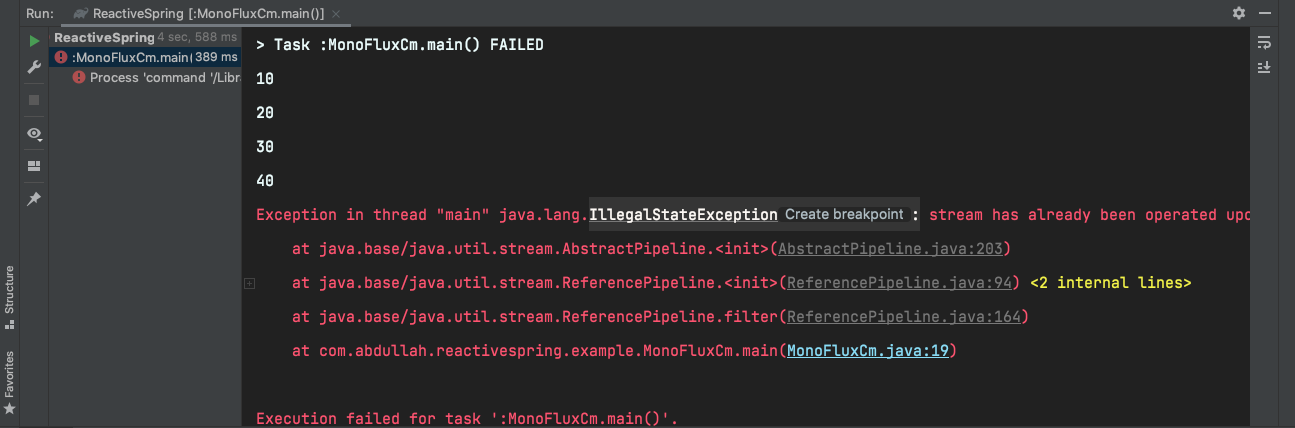Rerun the ReactiveSpring task with green play icon
The width and height of the screenshot is (1295, 428).
tap(34, 41)
